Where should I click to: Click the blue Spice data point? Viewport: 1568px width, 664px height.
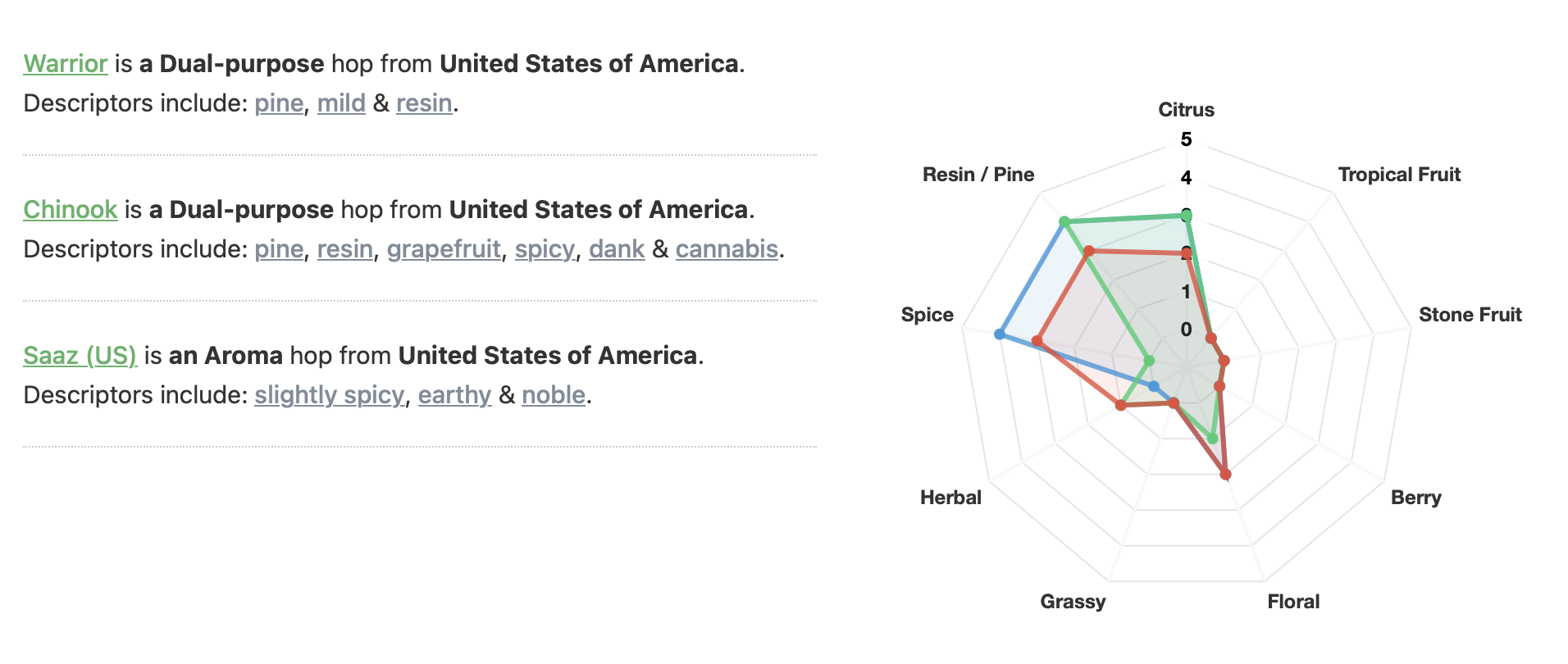tap(999, 334)
